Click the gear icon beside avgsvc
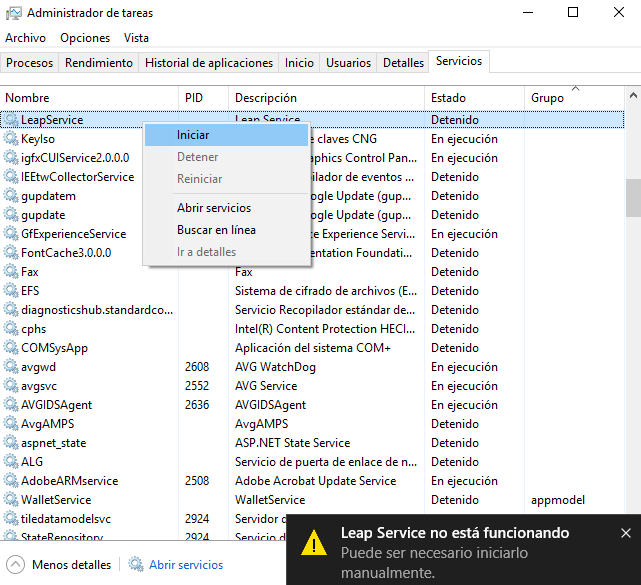This screenshot has height=585, width=641. (11, 386)
